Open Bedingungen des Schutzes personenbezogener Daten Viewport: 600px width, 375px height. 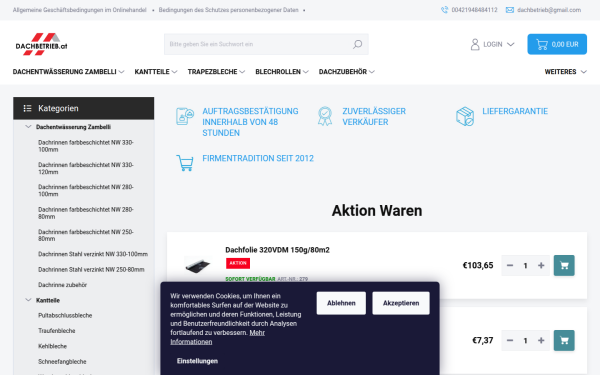coord(228,10)
